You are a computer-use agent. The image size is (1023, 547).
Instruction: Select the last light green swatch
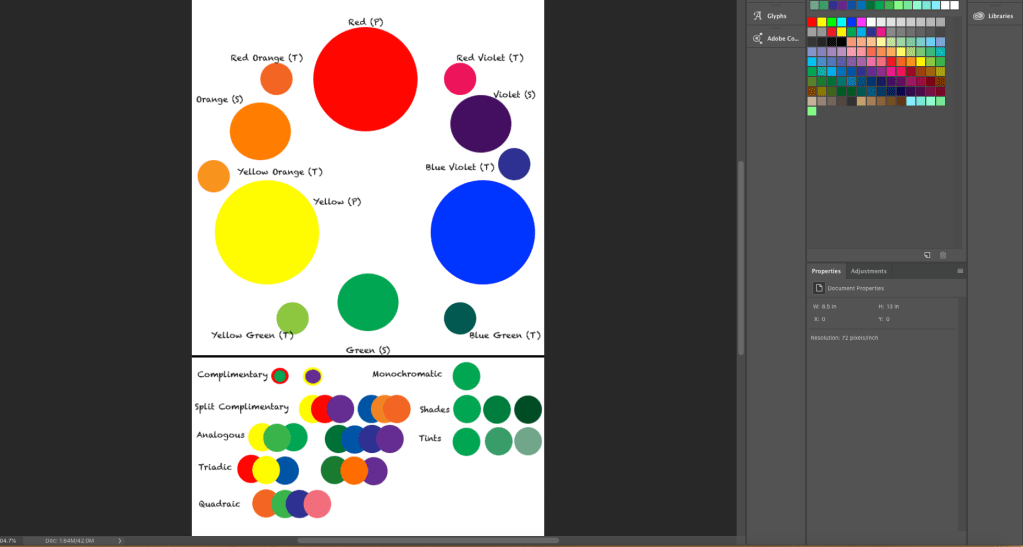pyautogui.click(x=812, y=111)
